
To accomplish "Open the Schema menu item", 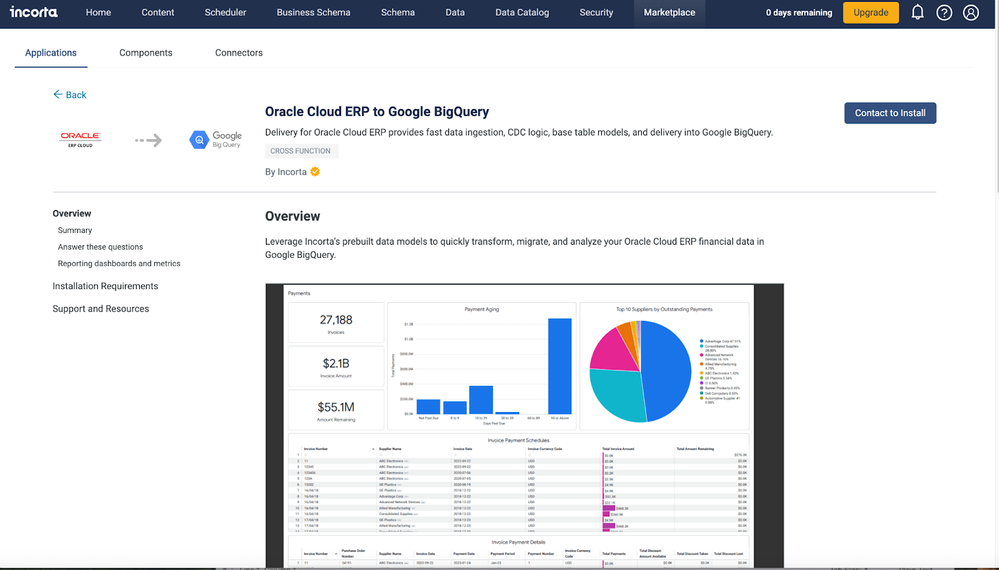I will tap(398, 12).
